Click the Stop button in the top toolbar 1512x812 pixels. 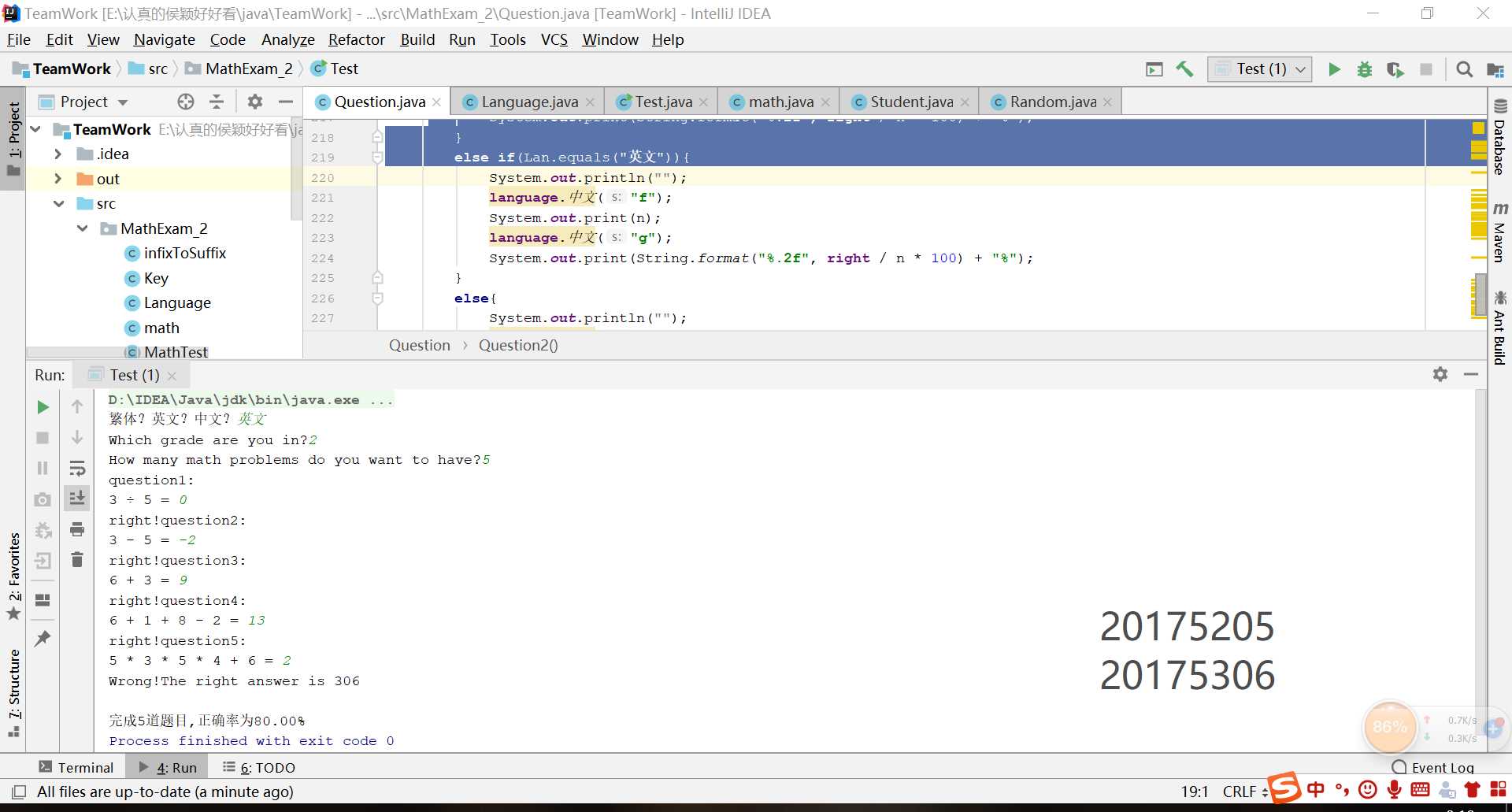pyautogui.click(x=1426, y=69)
